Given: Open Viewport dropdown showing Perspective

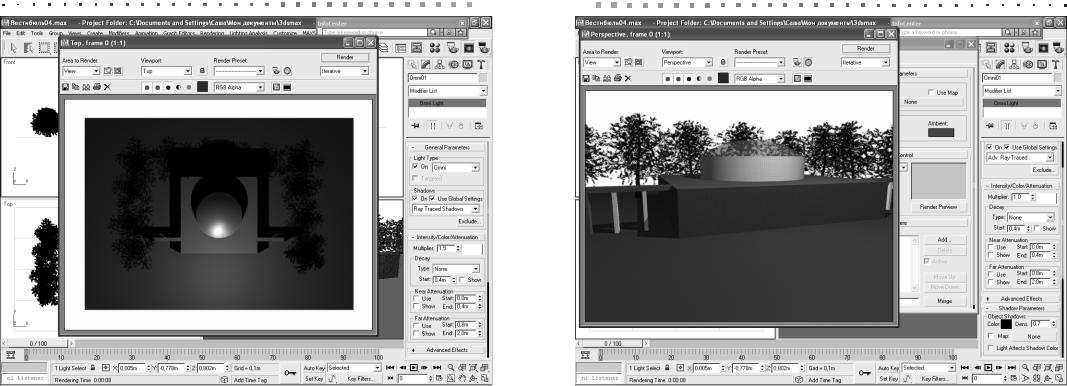Looking at the screenshot, I should click(687, 62).
